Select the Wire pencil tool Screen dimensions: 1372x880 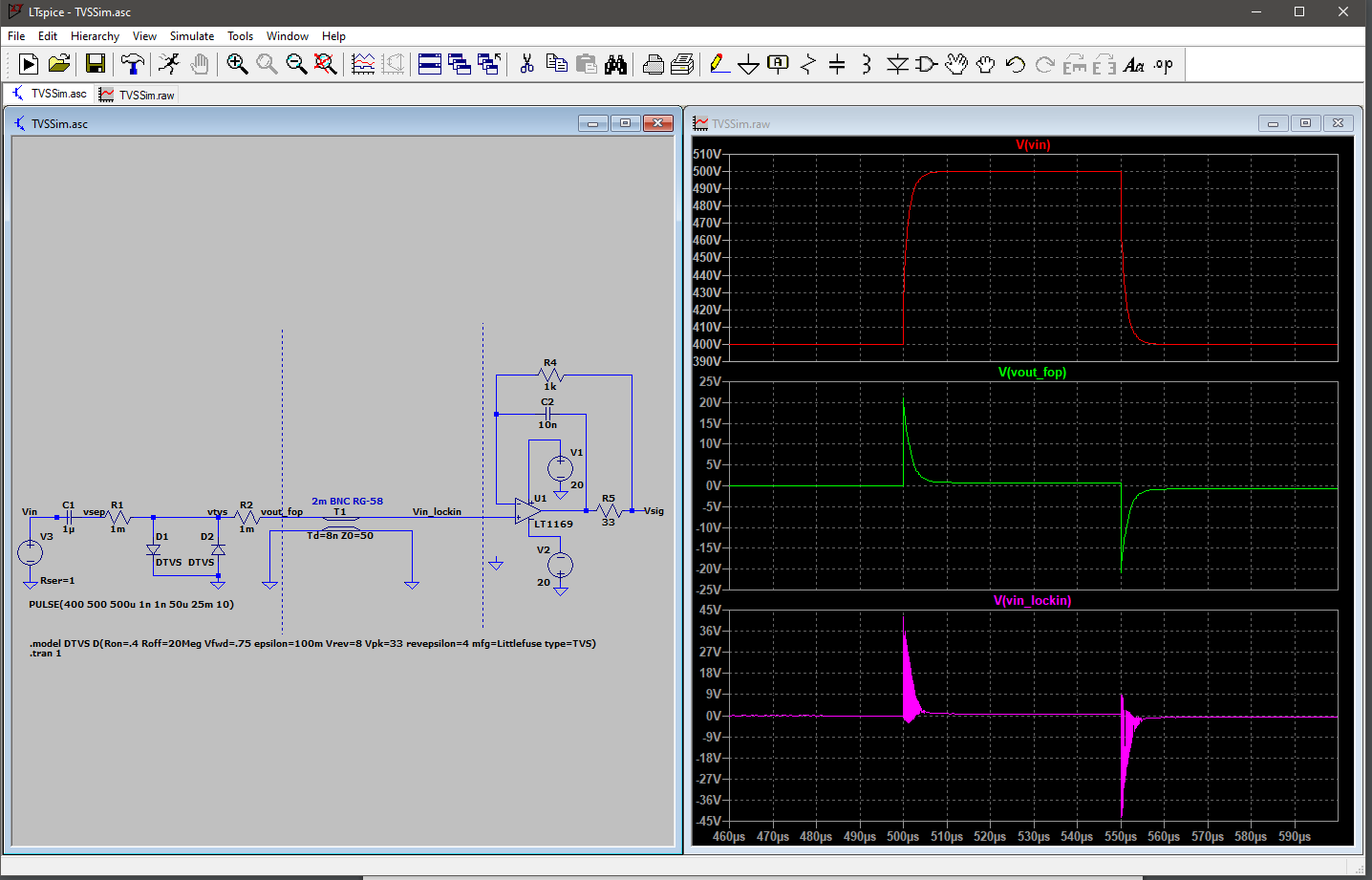[719, 64]
